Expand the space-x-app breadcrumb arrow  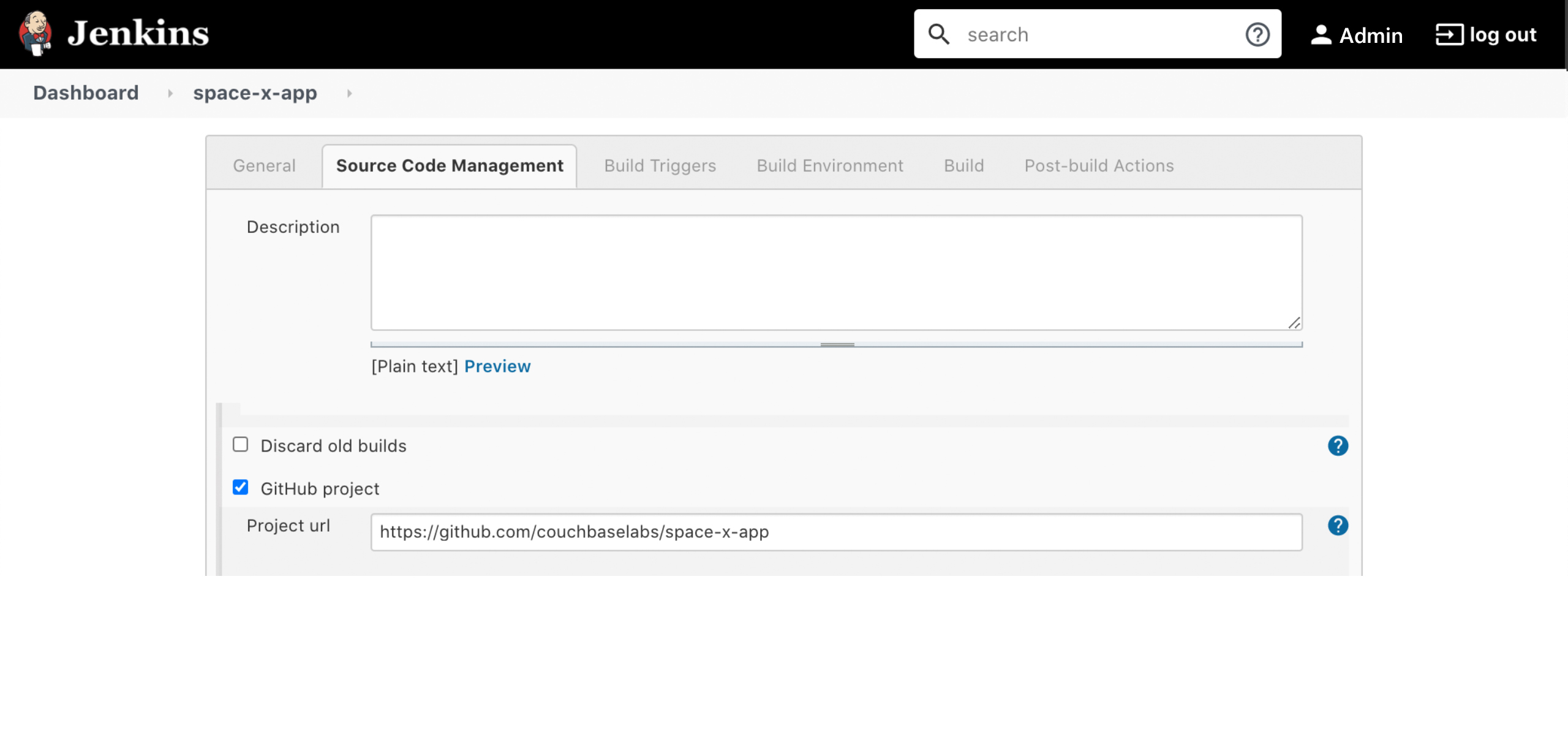349,93
